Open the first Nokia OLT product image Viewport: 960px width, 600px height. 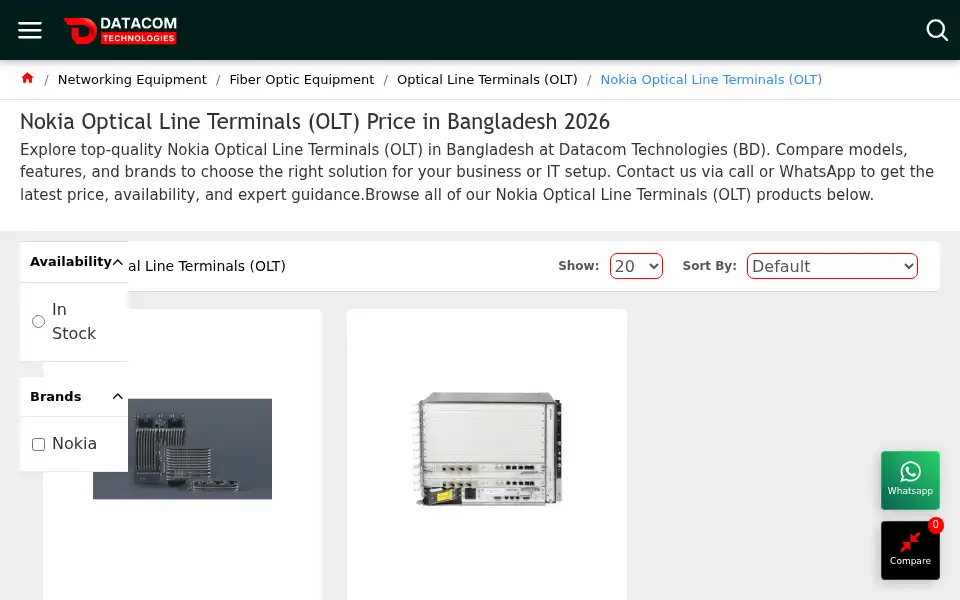click(182, 449)
